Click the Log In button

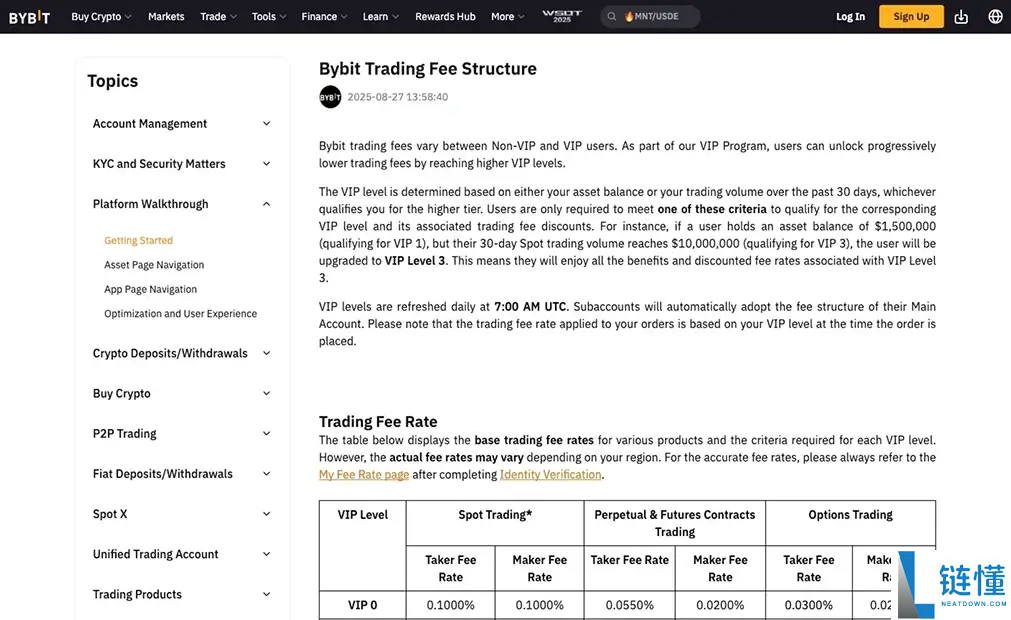coord(850,17)
